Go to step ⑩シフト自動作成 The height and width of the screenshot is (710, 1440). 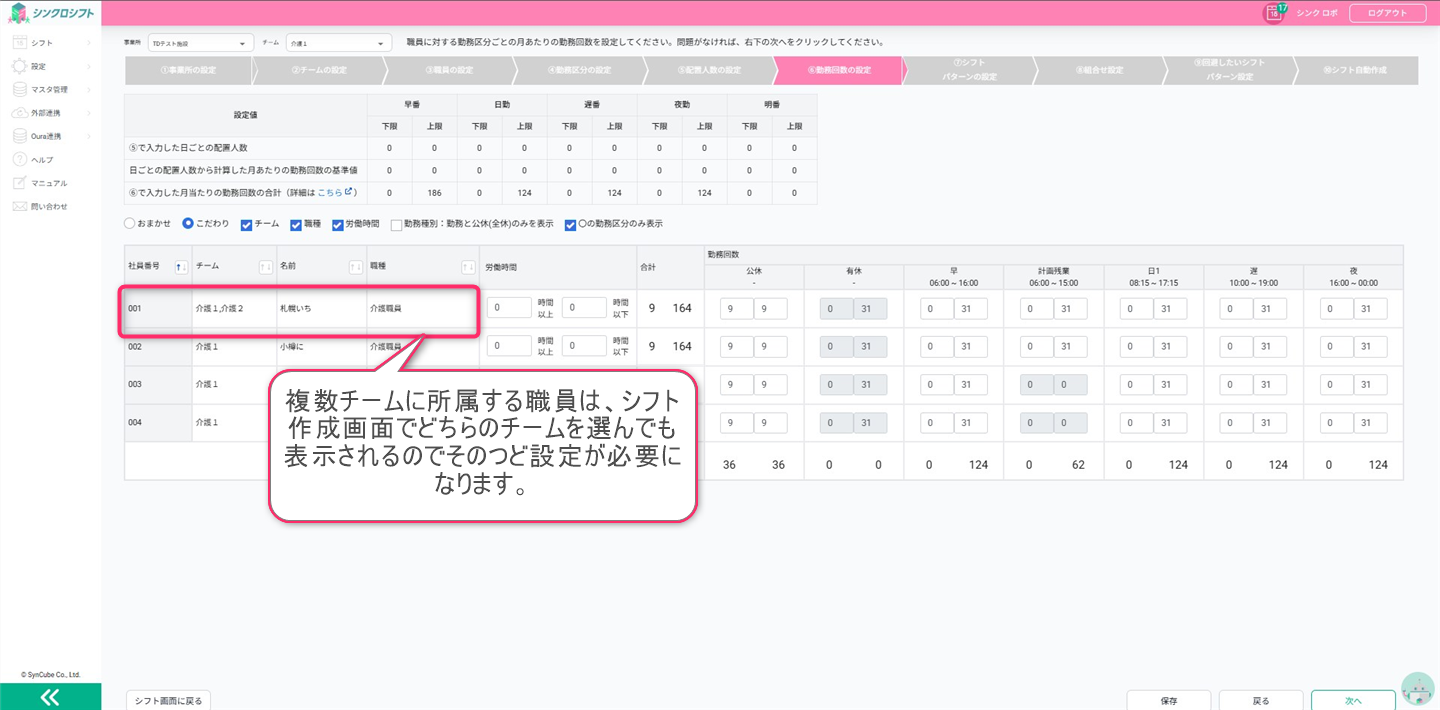pyautogui.click(x=1356, y=70)
